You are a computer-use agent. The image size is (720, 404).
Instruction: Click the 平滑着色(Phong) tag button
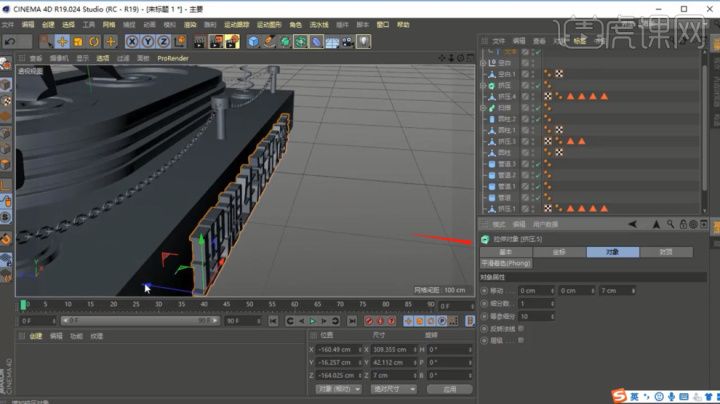pos(506,263)
